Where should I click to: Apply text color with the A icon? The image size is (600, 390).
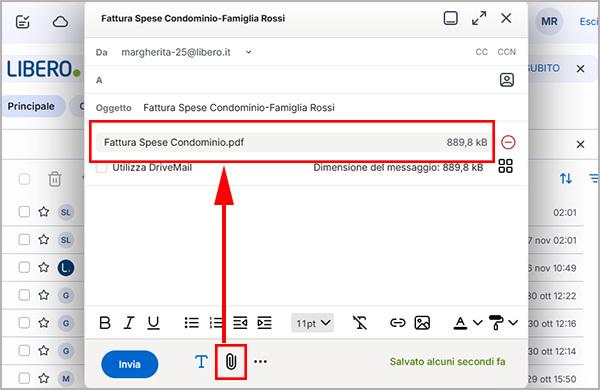pyautogui.click(x=460, y=323)
